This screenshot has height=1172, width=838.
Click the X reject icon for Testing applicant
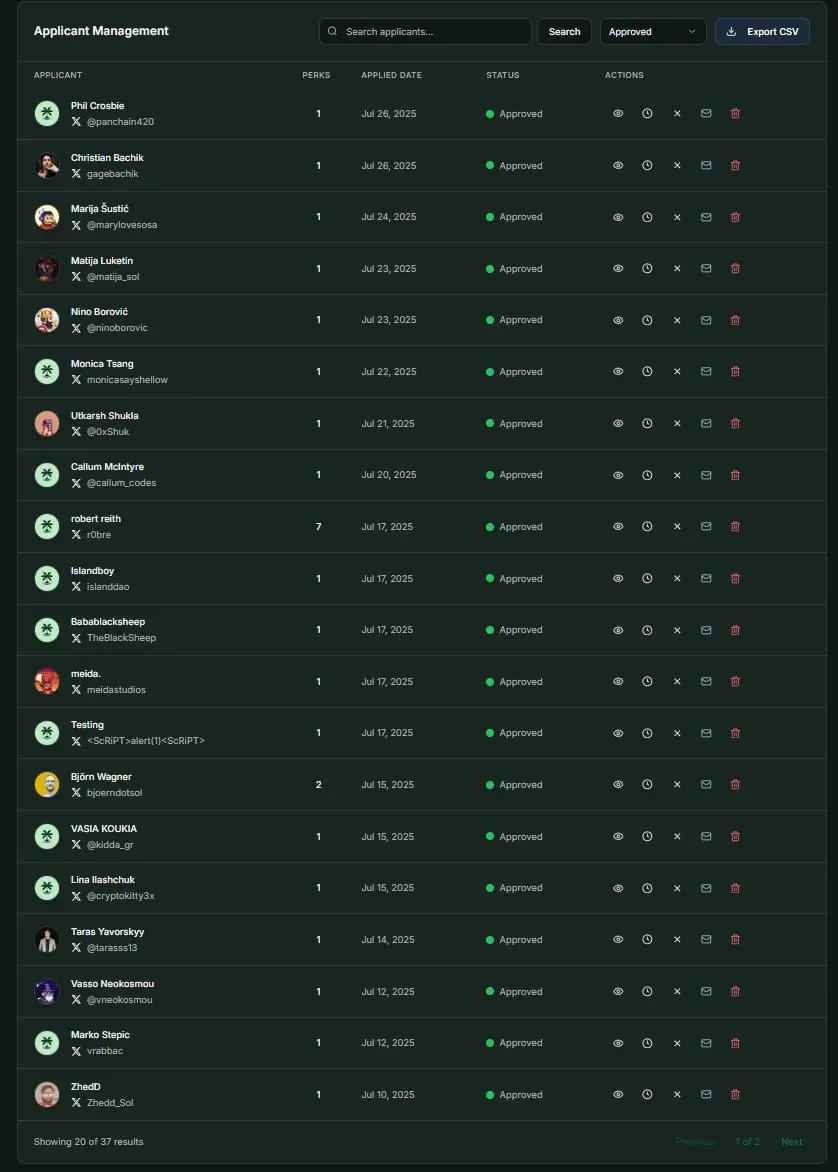[x=677, y=733]
